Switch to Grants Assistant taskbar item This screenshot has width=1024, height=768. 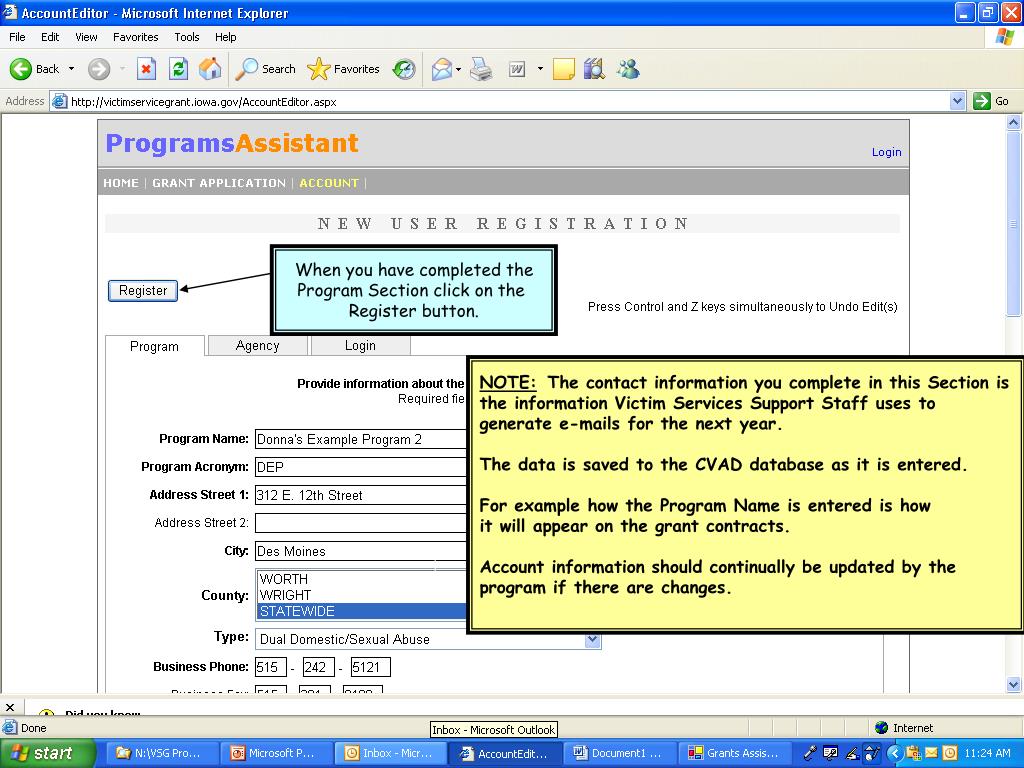(x=733, y=753)
